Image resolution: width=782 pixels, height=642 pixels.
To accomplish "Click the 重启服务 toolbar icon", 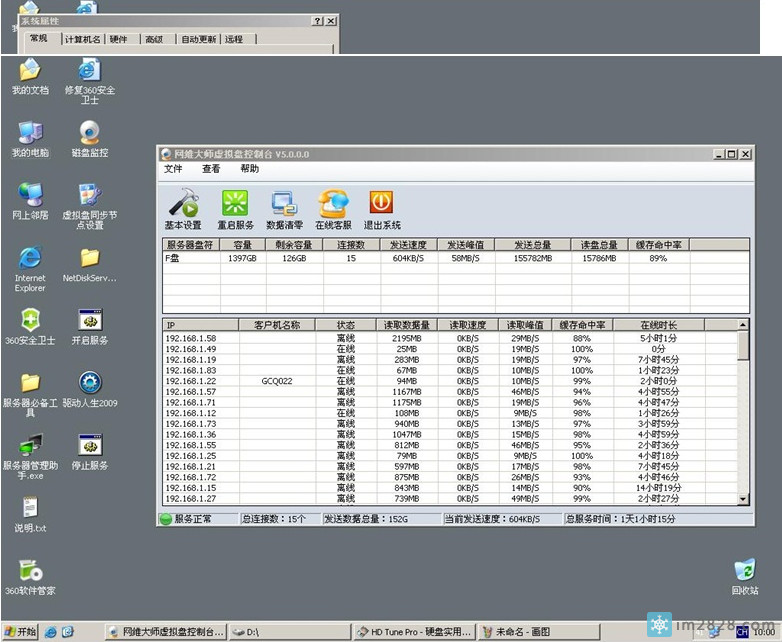I will tap(235, 210).
